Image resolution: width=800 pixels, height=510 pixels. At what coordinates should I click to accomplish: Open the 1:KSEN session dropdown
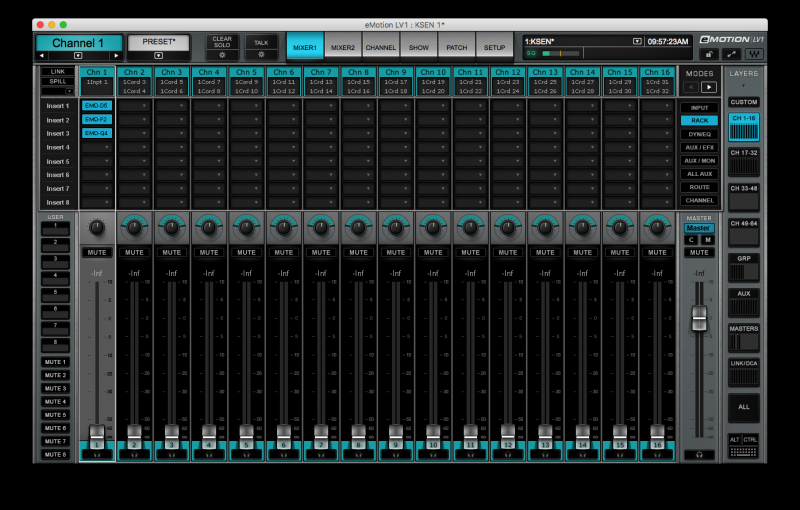[637, 41]
